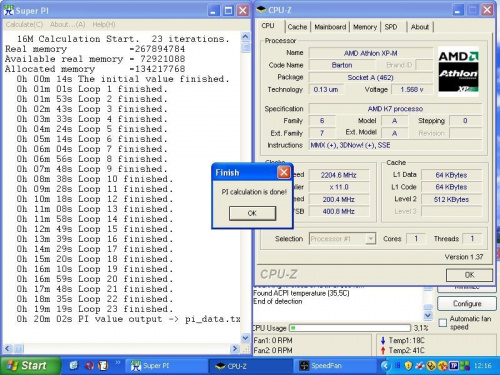
Task: Click Specification field AMD K7 processo
Action: tap(395, 109)
